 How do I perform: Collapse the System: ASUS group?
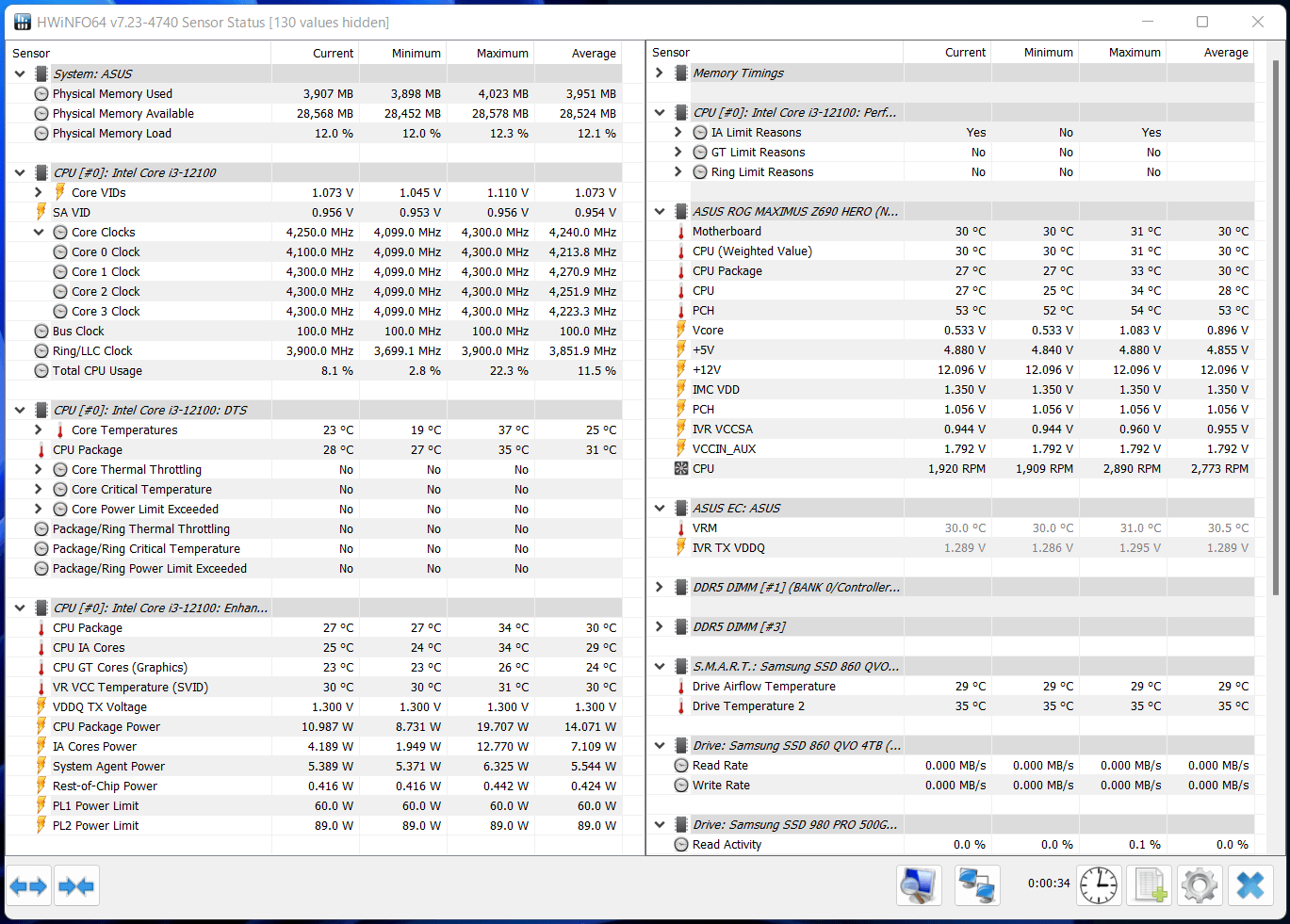click(20, 73)
